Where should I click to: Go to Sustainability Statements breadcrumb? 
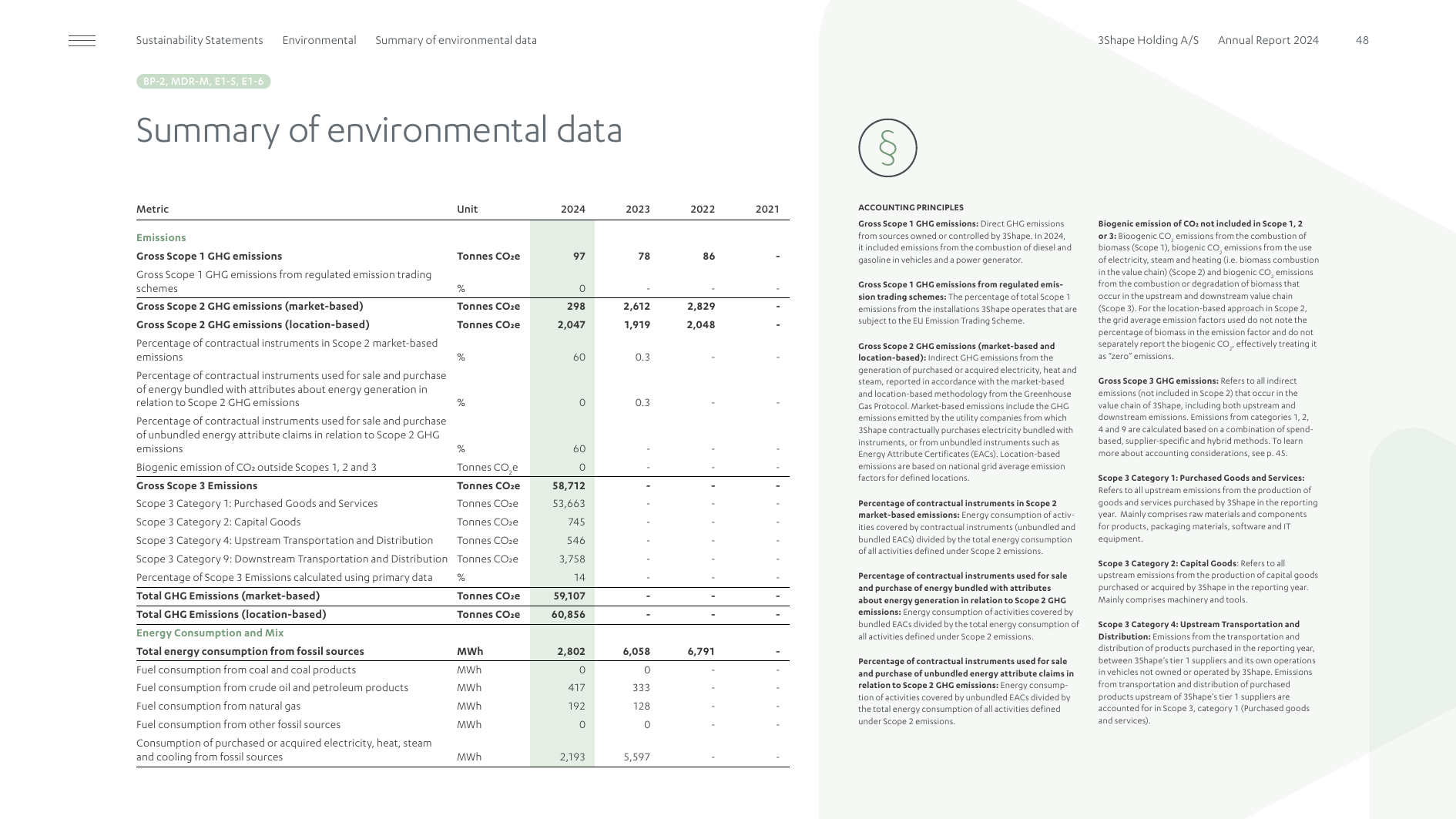tap(200, 40)
